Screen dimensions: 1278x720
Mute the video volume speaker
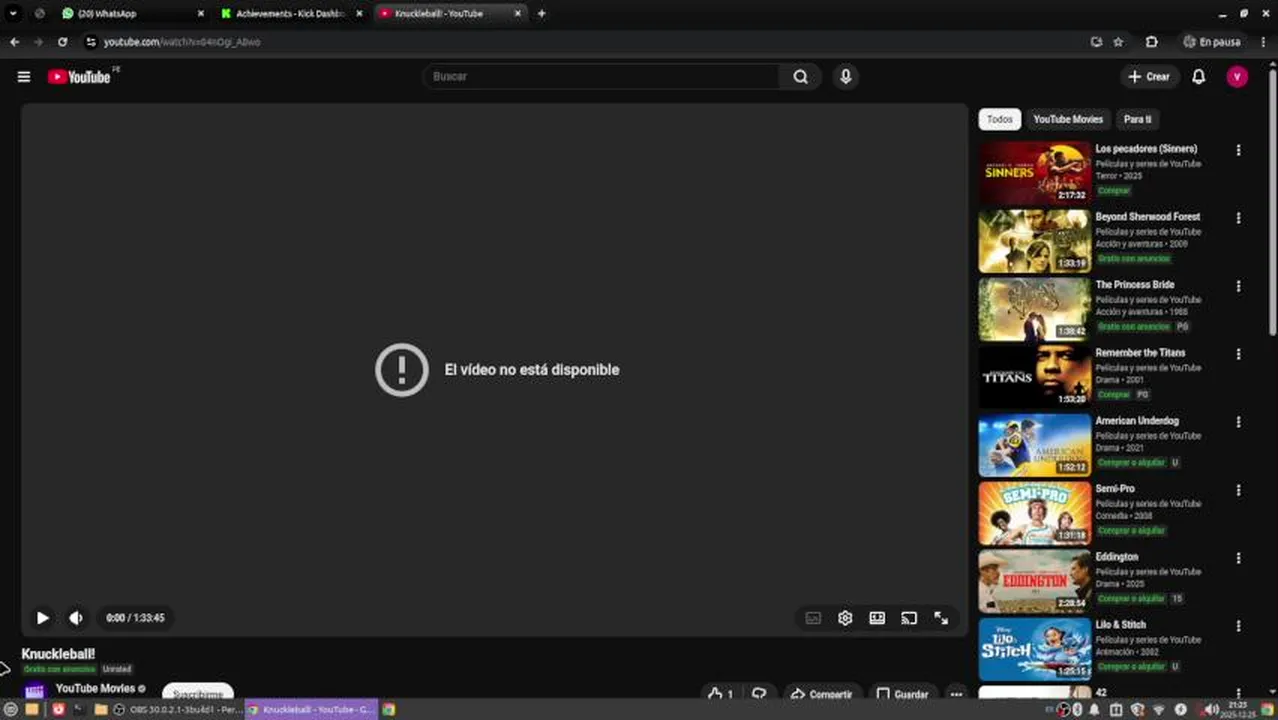click(x=76, y=618)
